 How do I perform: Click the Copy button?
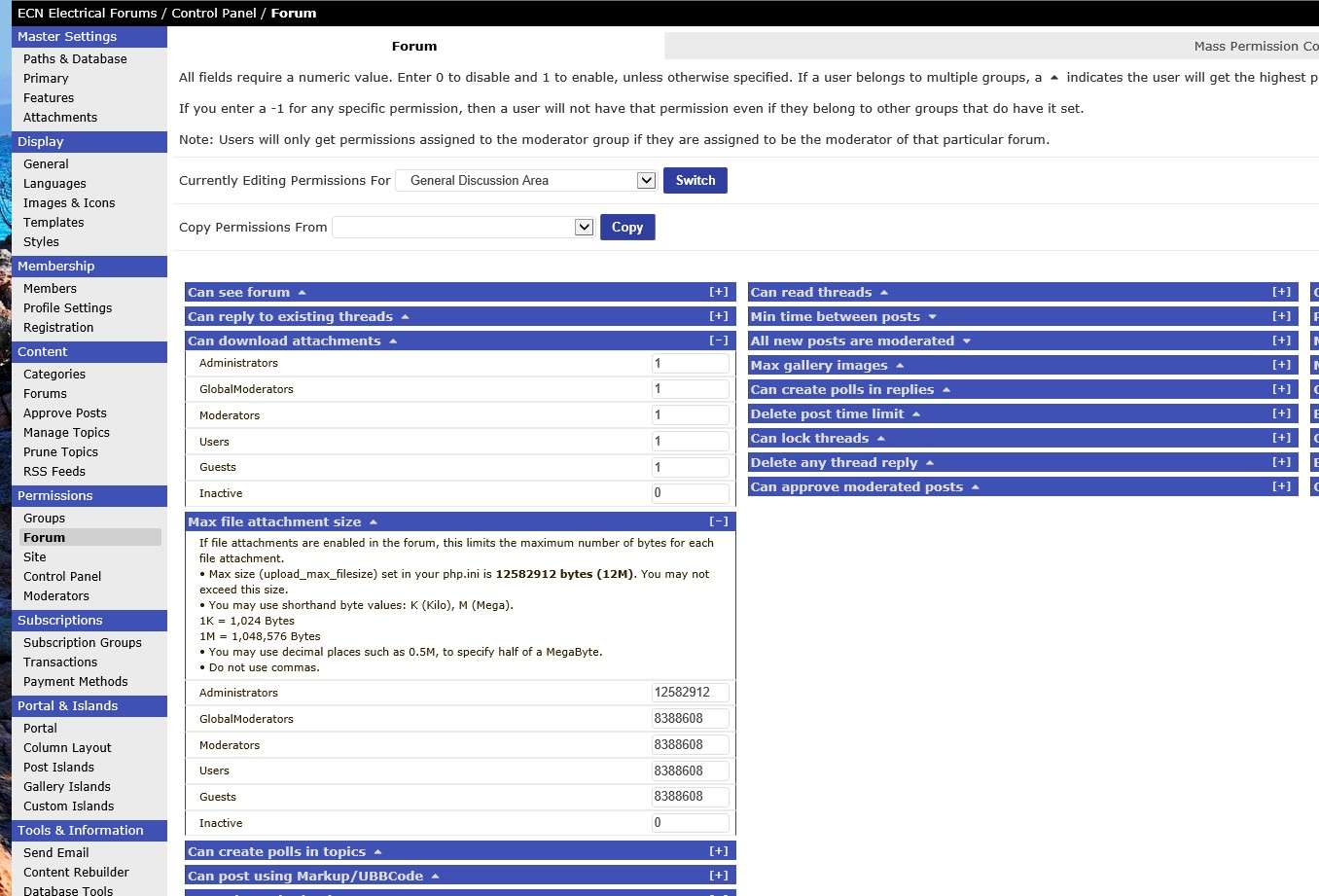coord(627,227)
